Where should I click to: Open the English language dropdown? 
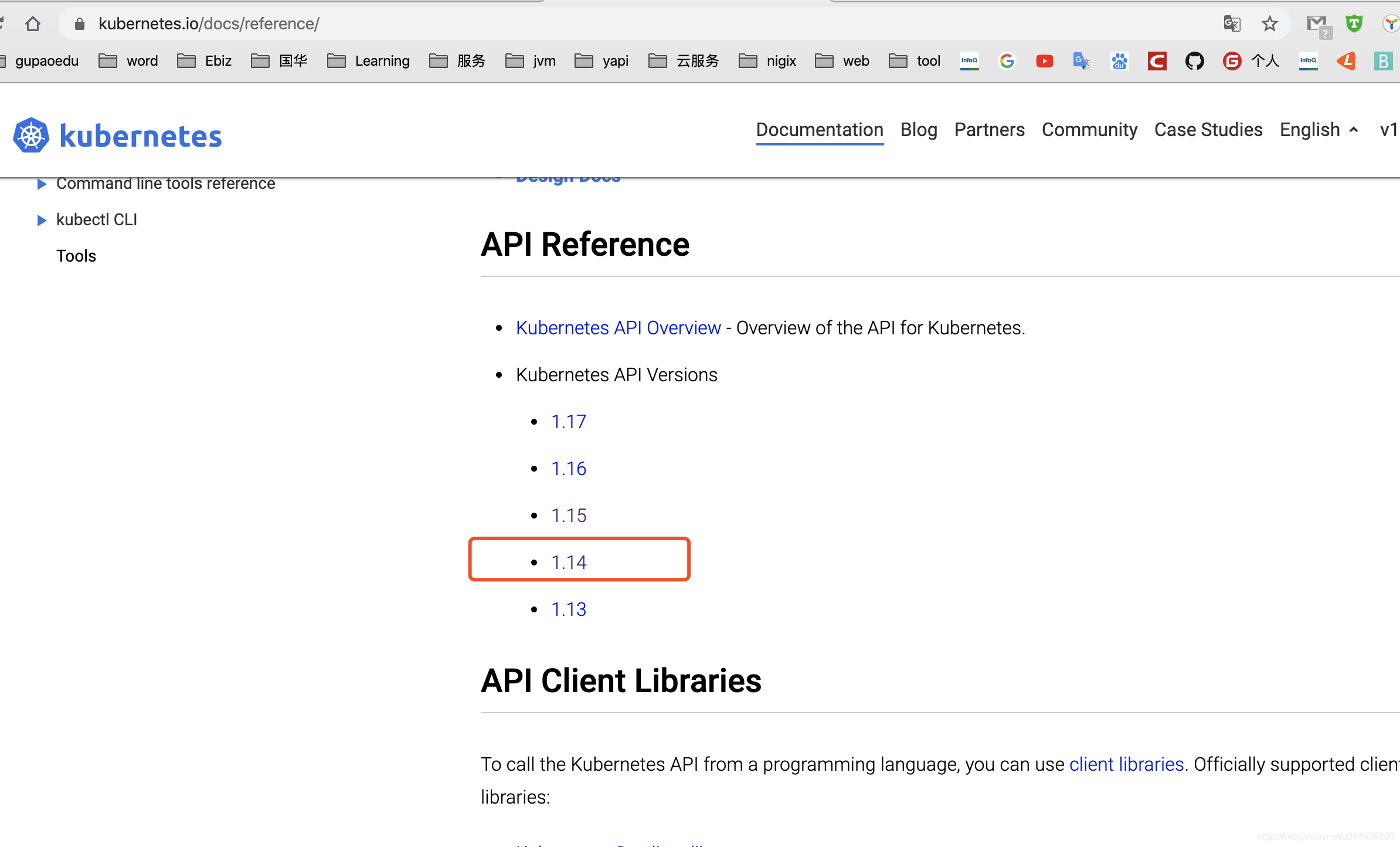pyautogui.click(x=1319, y=130)
